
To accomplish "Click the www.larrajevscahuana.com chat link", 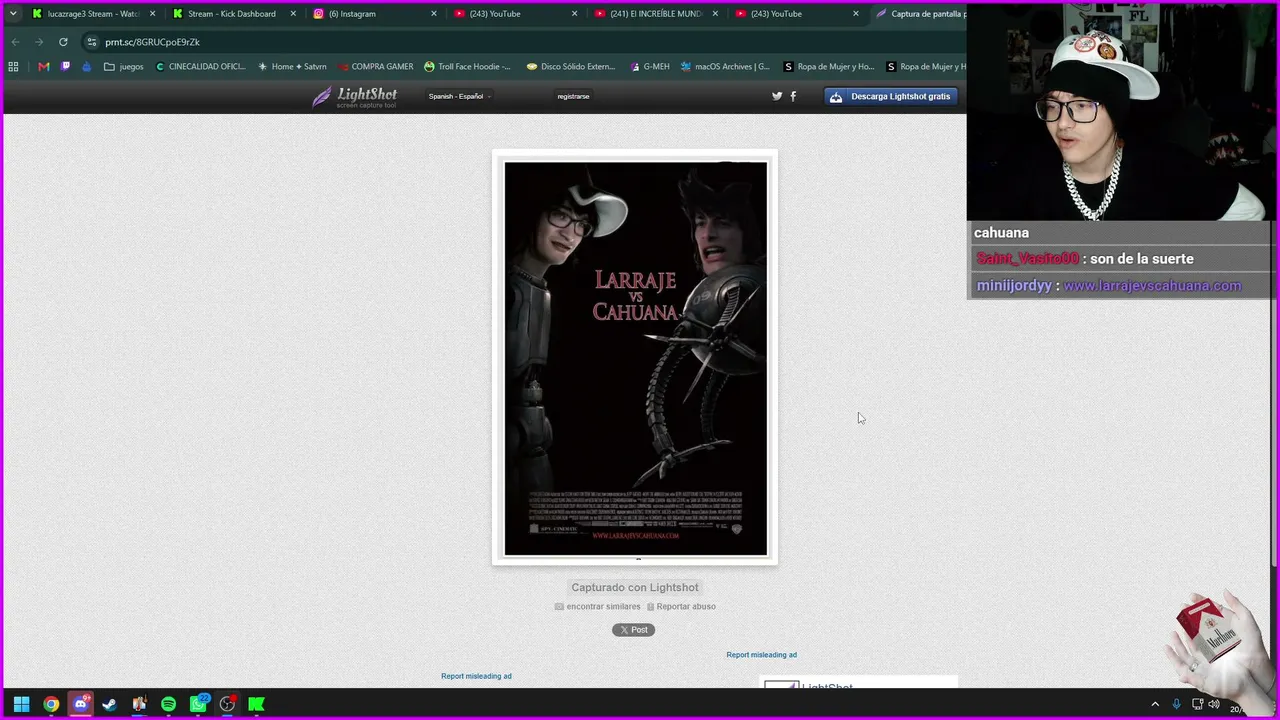I will coord(1152,285).
